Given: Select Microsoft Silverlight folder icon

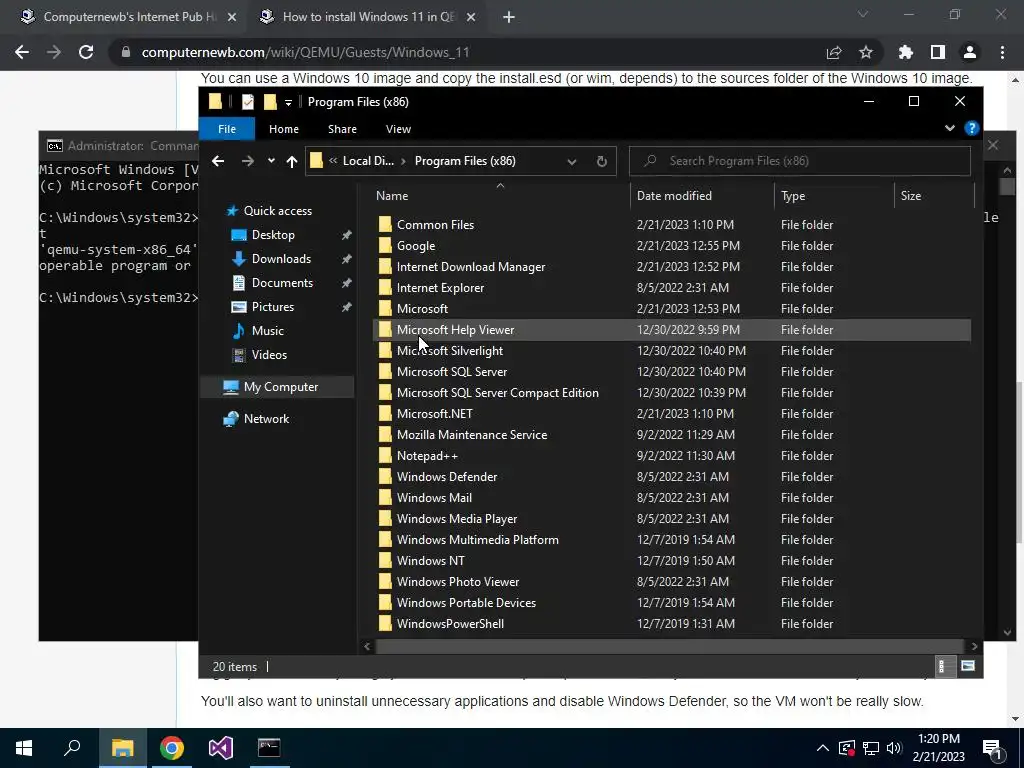Looking at the screenshot, I should click(385, 351).
